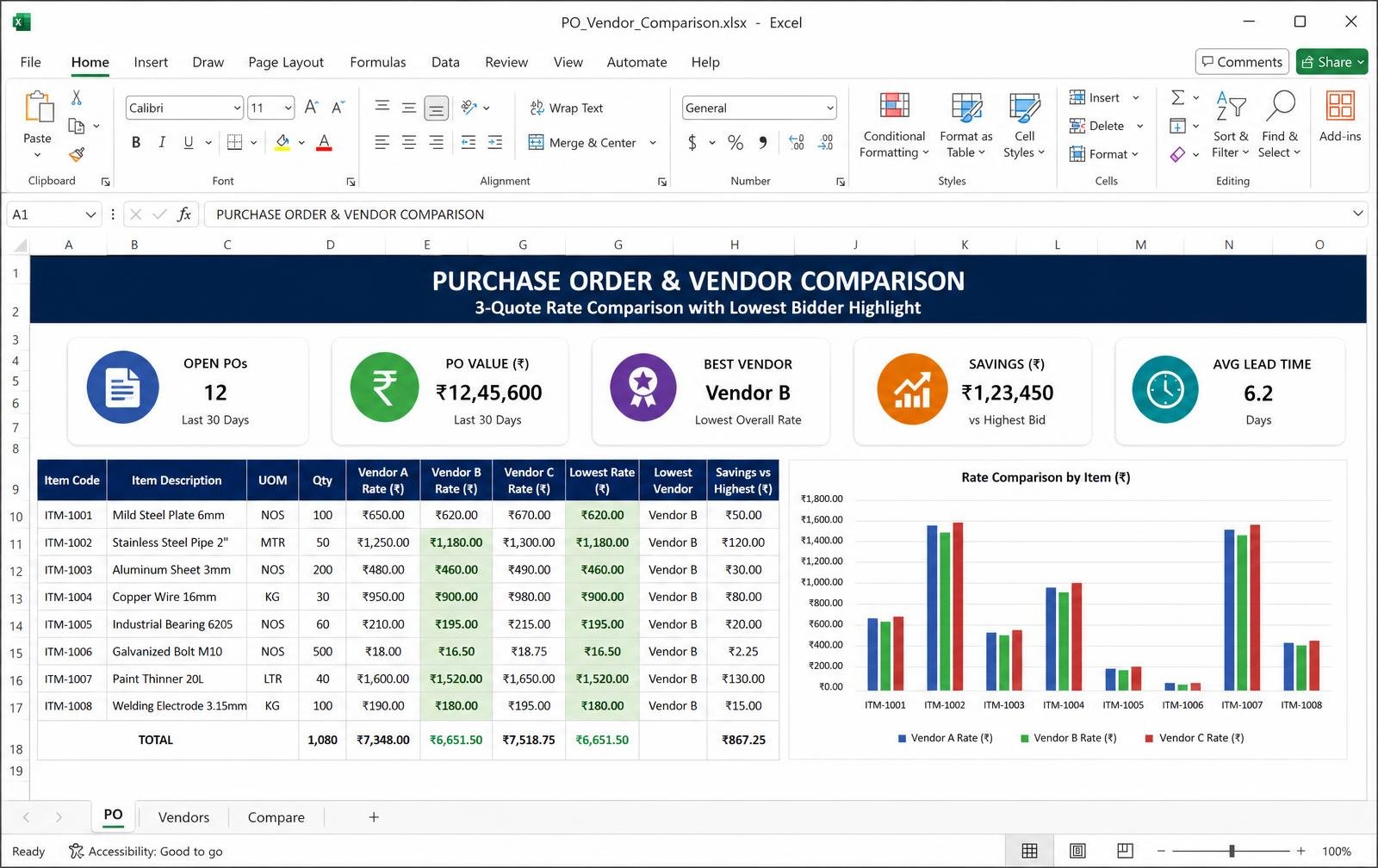Increase indent icon

495,142
